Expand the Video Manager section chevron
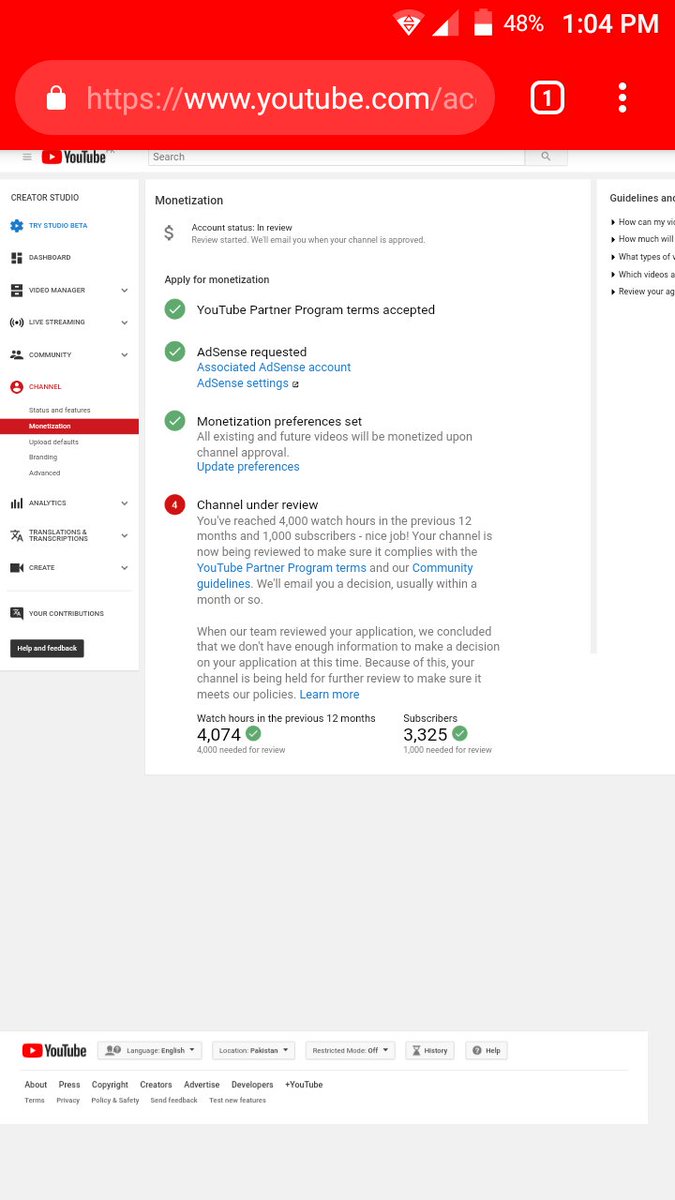This screenshot has height=1200, width=675. click(124, 291)
